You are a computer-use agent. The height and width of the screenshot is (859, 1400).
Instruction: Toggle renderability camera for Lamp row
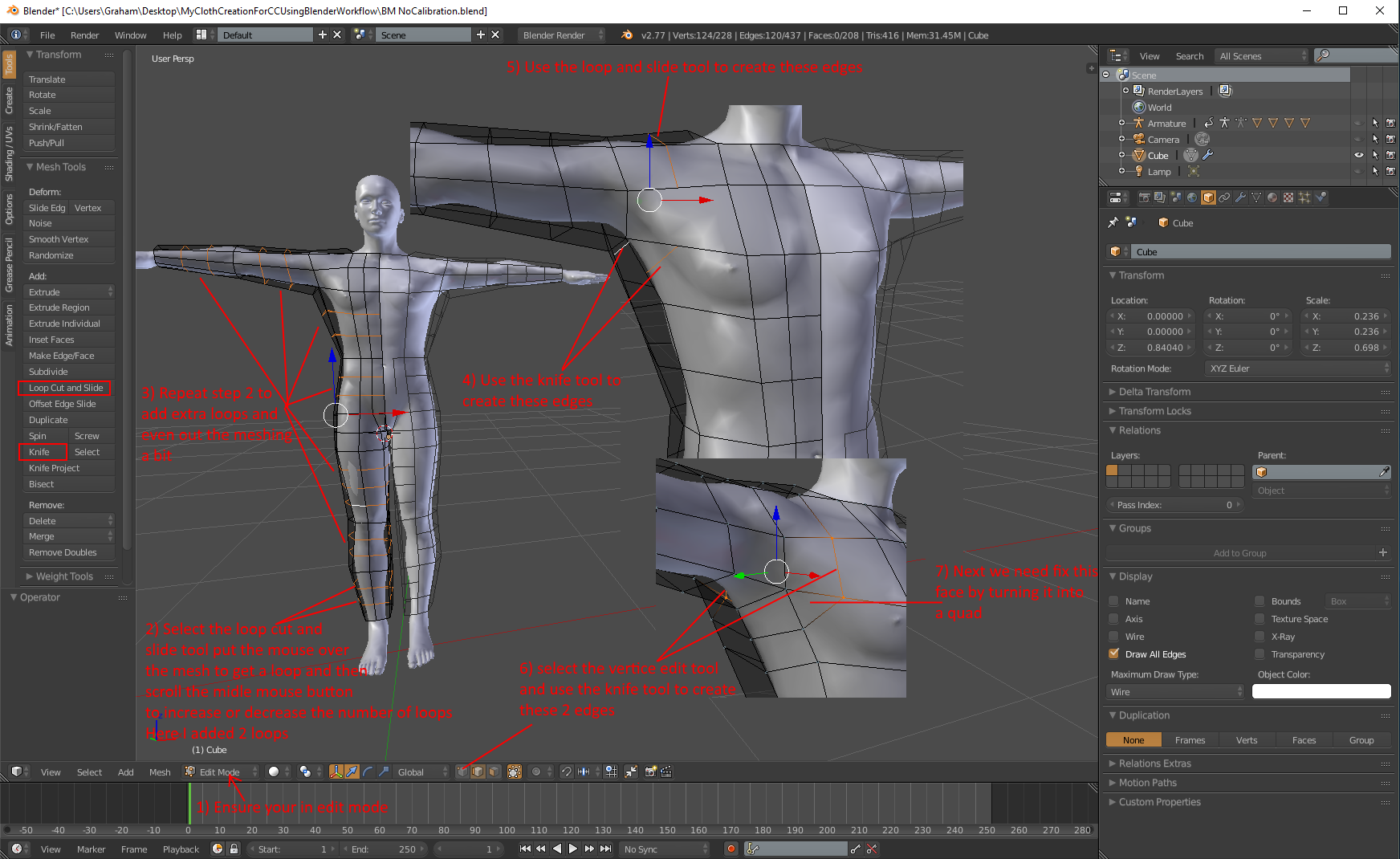(x=1390, y=171)
